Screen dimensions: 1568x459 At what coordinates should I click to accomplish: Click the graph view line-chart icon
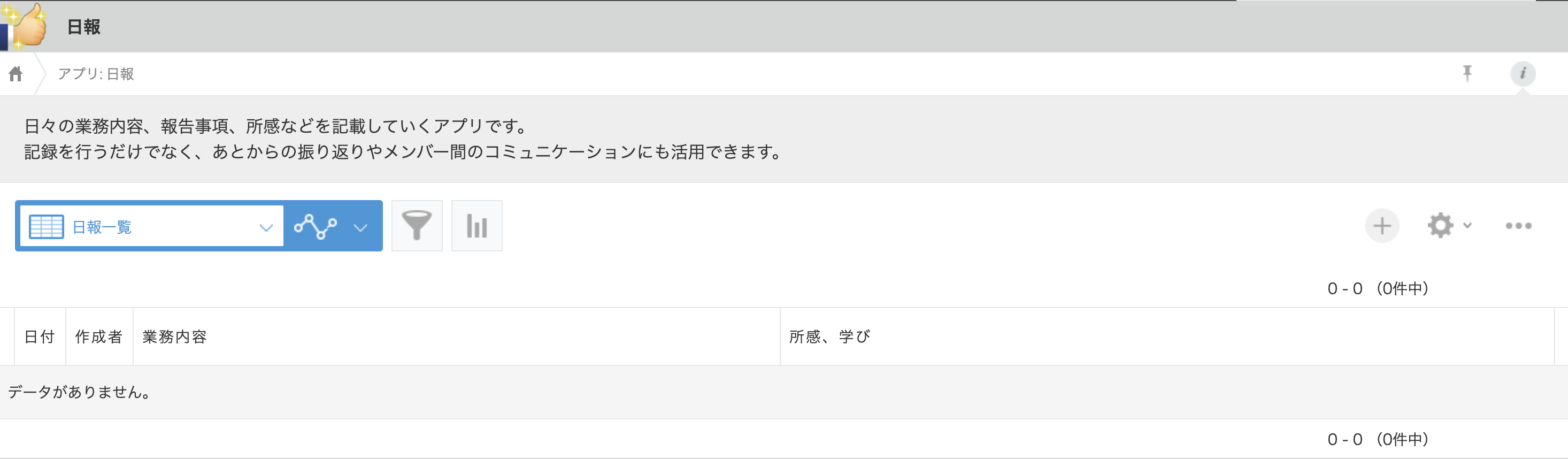316,226
